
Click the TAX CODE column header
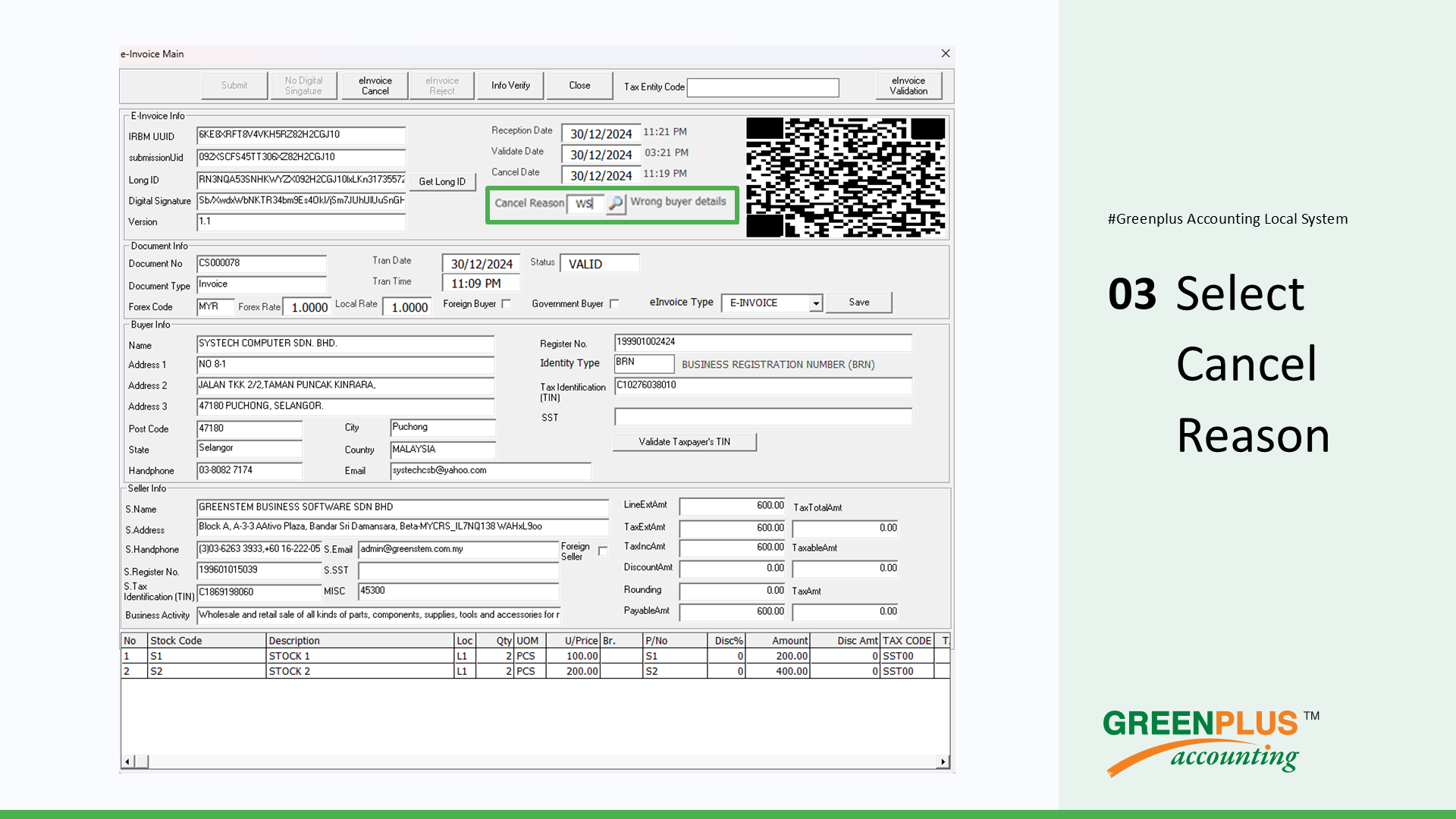point(907,641)
